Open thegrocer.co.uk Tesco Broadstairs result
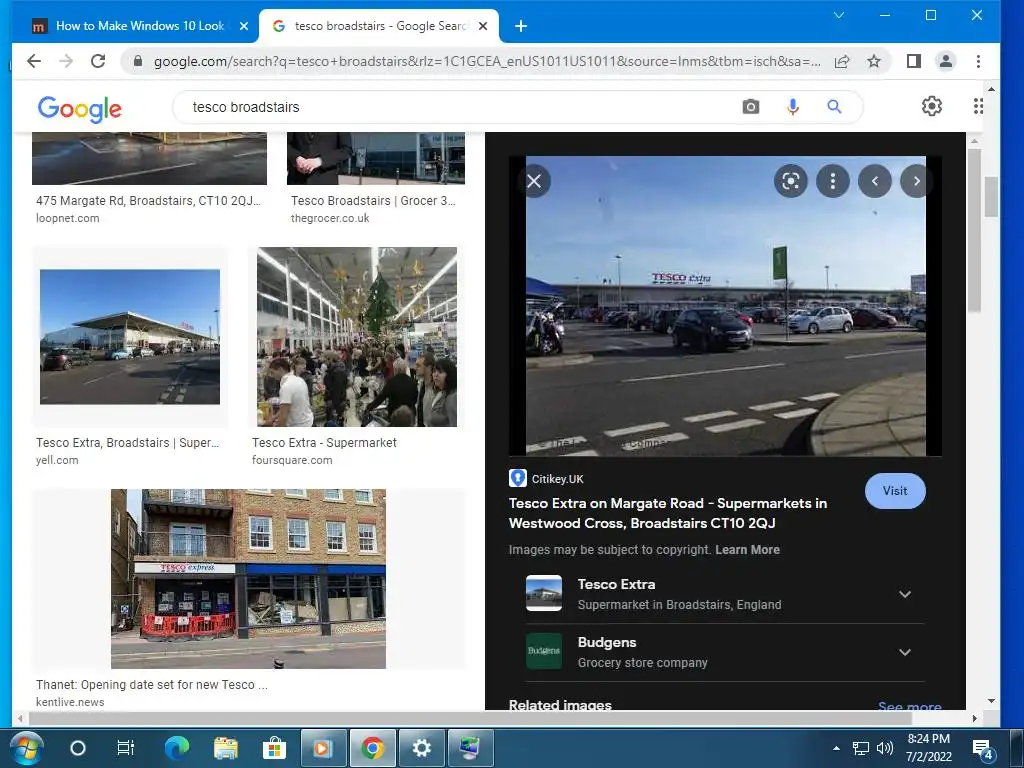1024x768 pixels. (x=374, y=201)
